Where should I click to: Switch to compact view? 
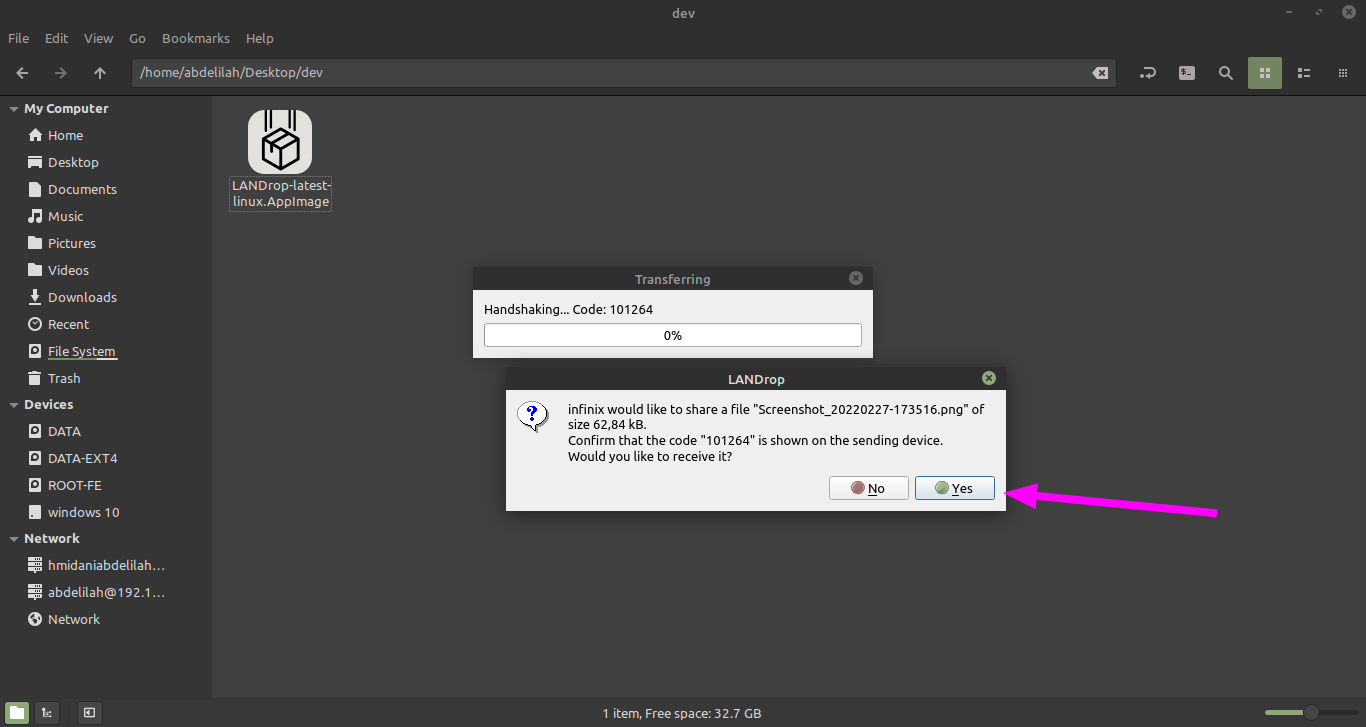(1343, 73)
